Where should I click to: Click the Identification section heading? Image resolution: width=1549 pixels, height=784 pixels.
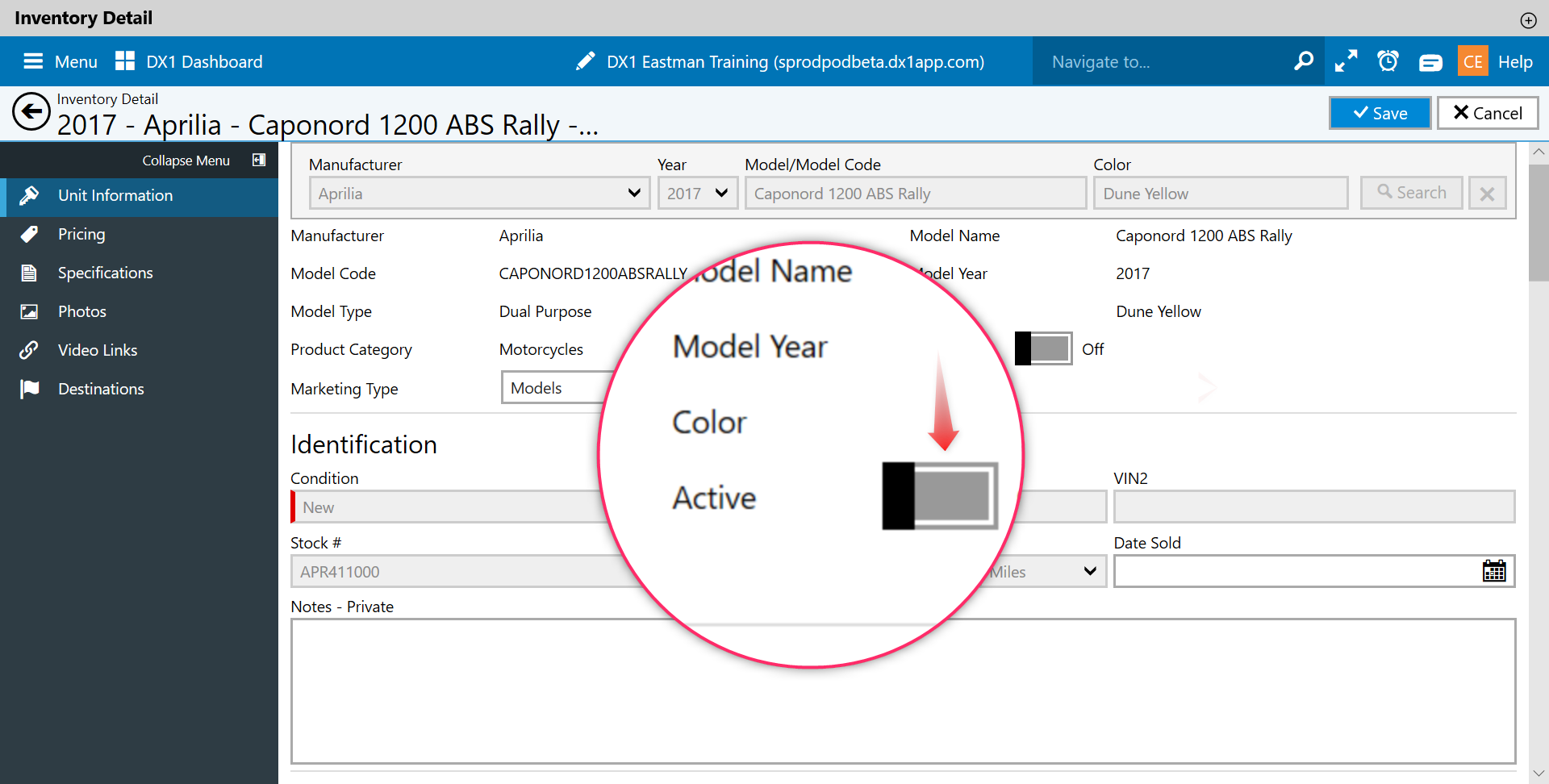click(x=364, y=444)
